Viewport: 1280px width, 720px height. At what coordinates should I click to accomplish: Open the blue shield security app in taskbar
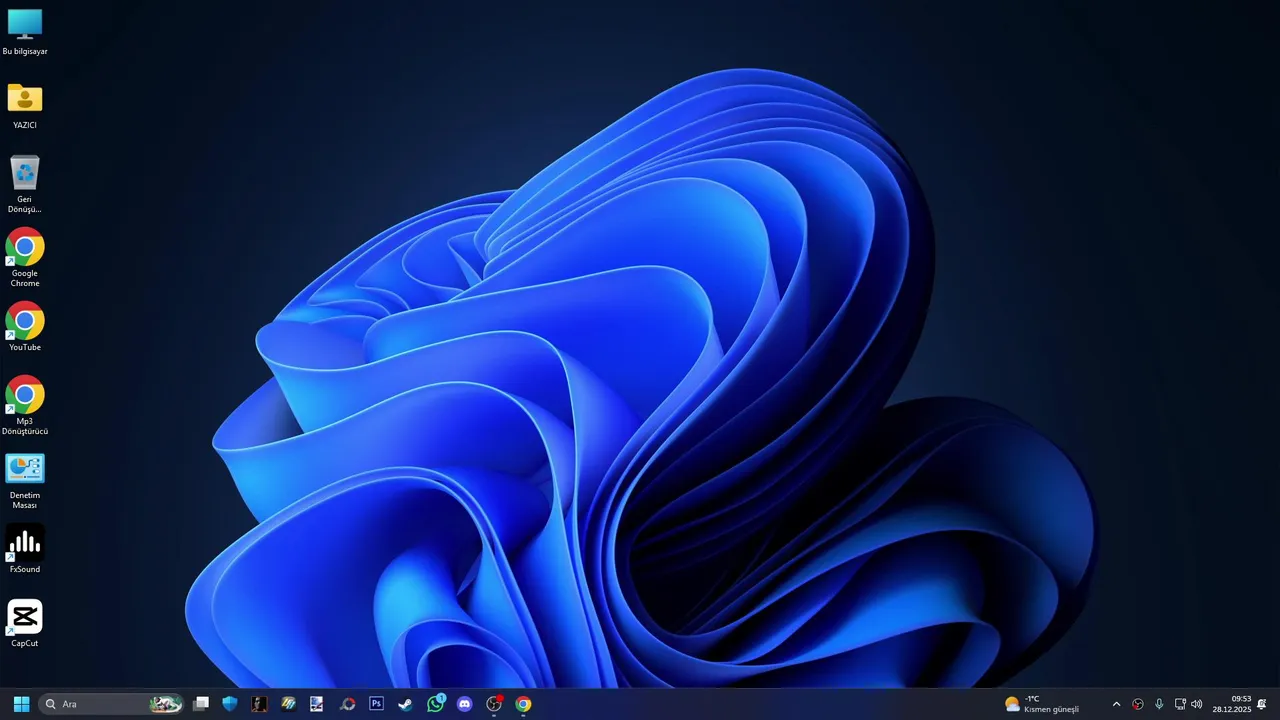pyautogui.click(x=230, y=704)
